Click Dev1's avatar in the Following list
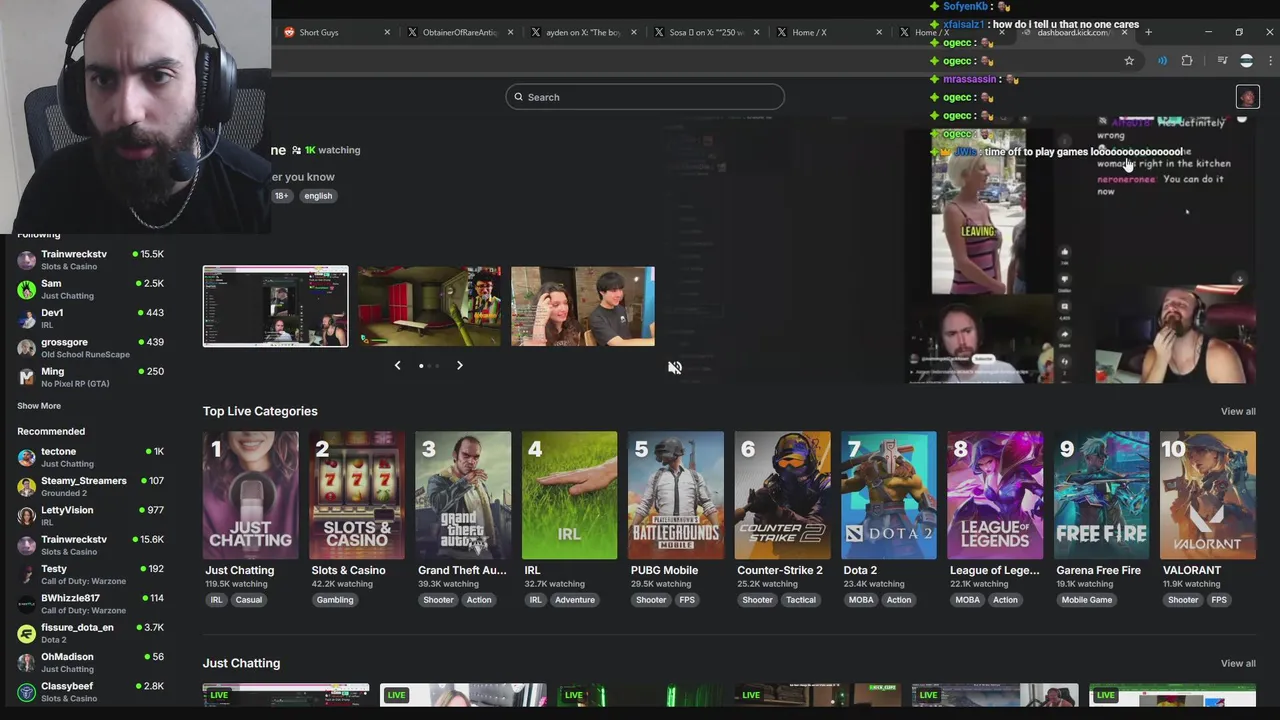1280x720 pixels. click(x=26, y=318)
